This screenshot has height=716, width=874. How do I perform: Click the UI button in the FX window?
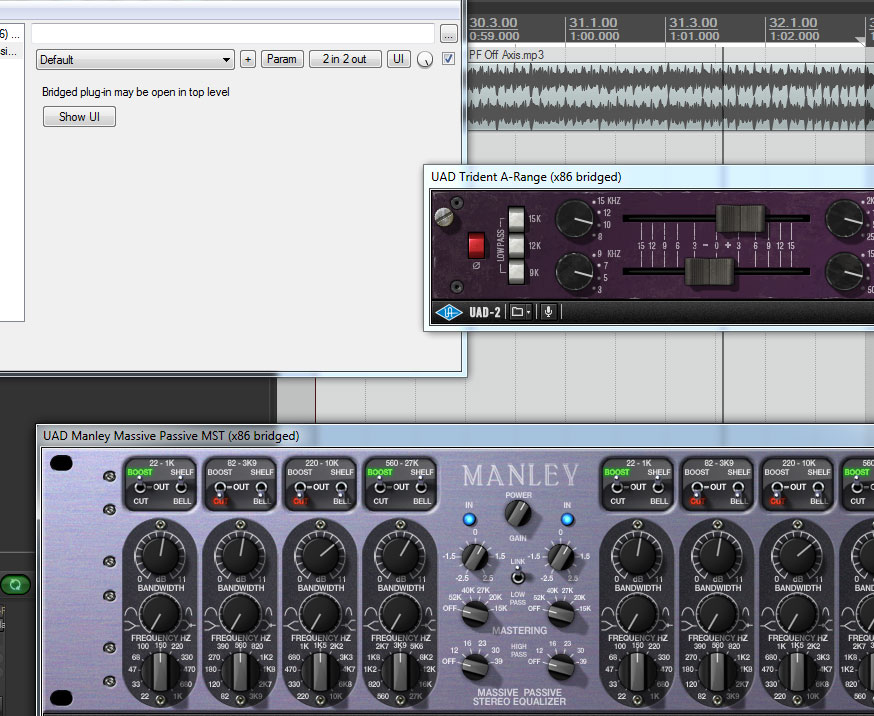[x=399, y=59]
